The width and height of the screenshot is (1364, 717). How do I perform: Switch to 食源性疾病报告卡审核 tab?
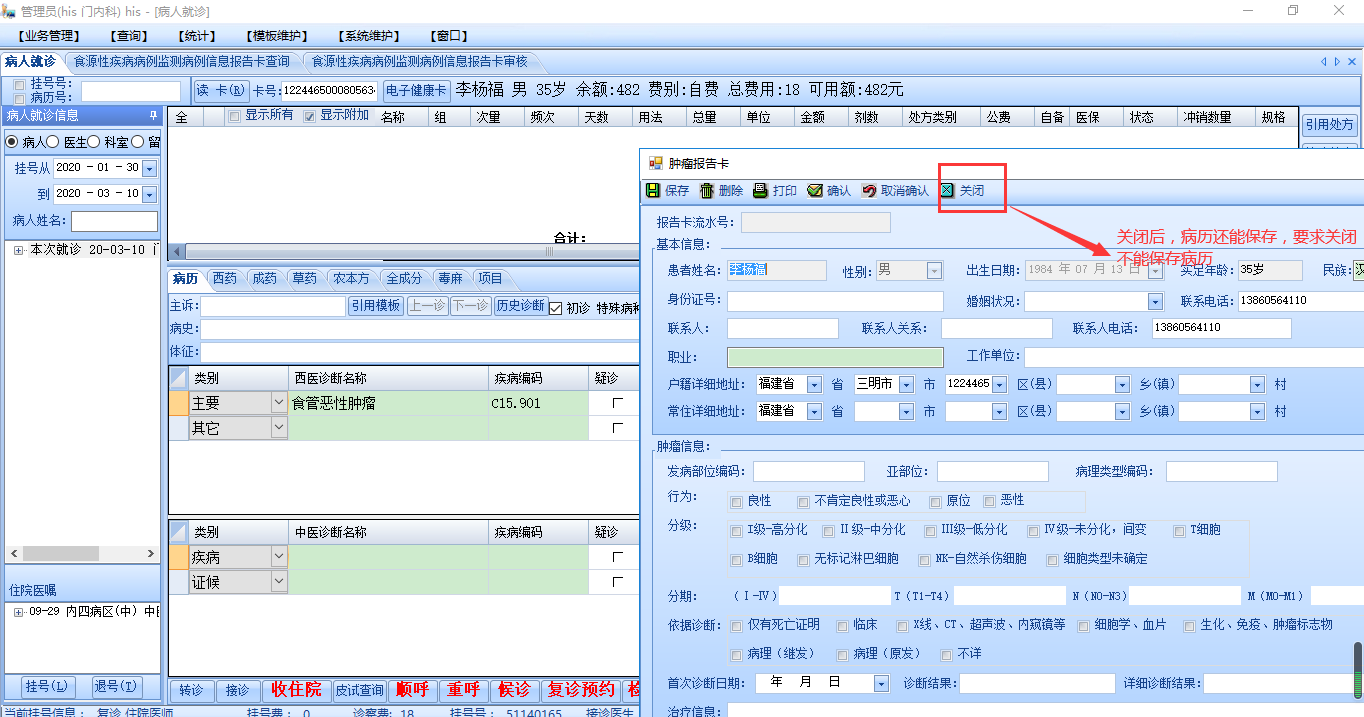point(420,62)
